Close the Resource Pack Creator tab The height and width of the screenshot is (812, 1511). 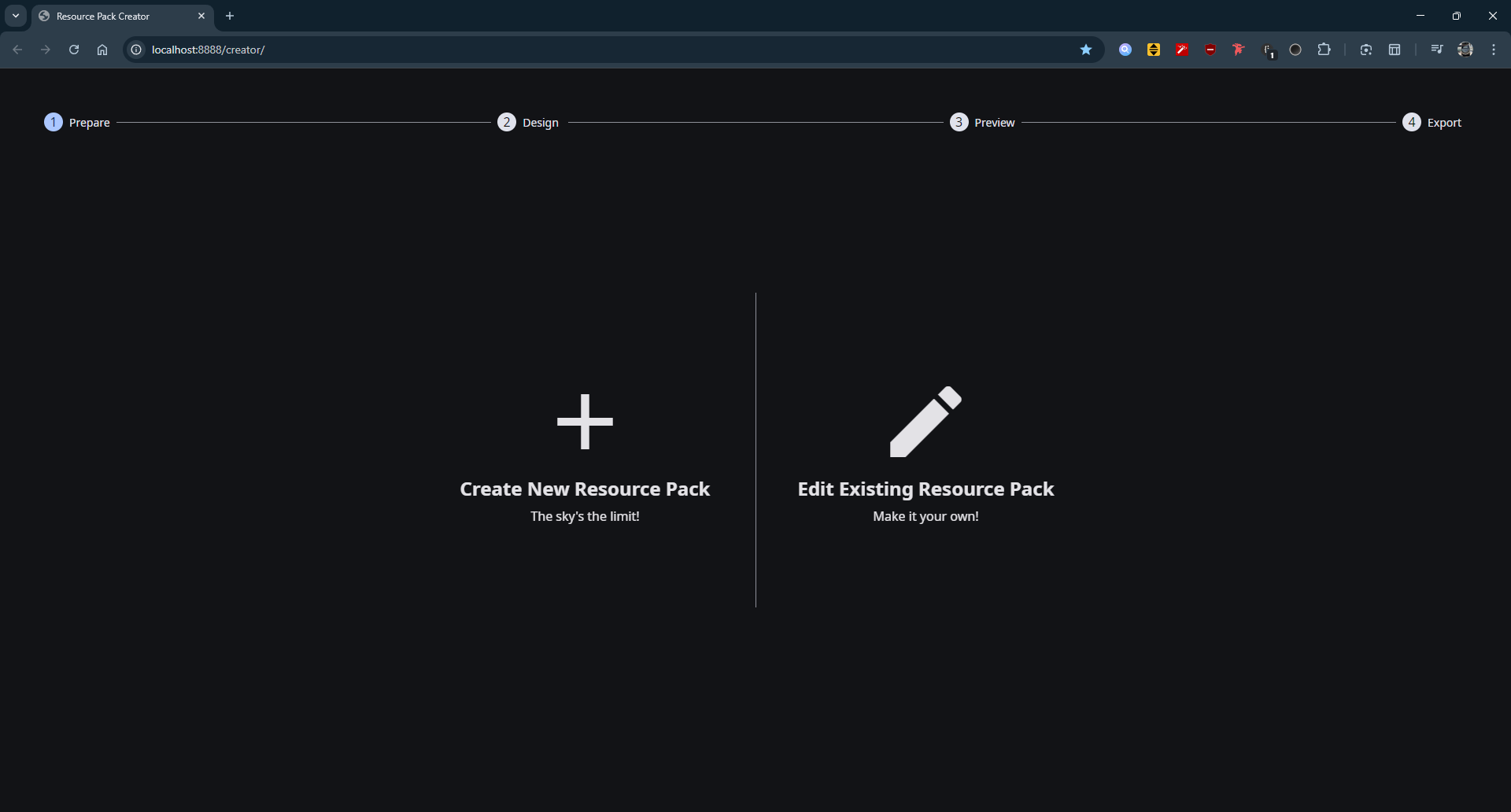click(x=201, y=16)
